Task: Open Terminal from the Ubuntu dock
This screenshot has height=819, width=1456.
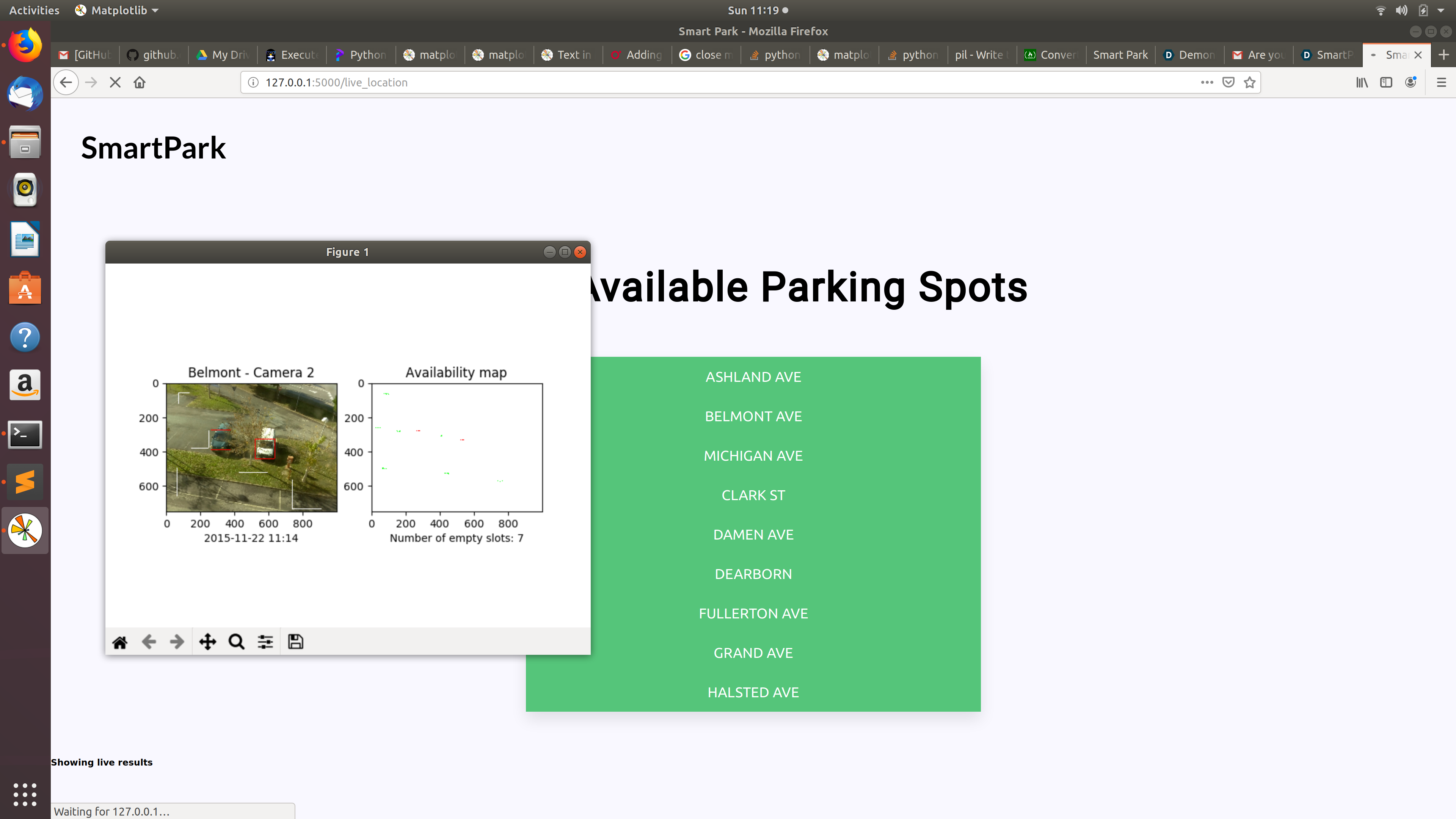Action: (25, 434)
